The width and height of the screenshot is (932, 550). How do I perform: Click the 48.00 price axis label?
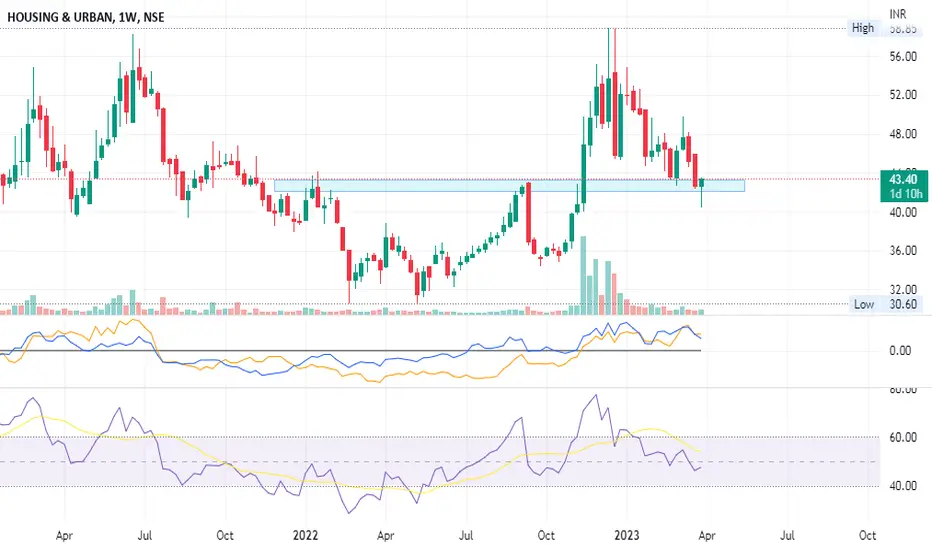tap(903, 134)
